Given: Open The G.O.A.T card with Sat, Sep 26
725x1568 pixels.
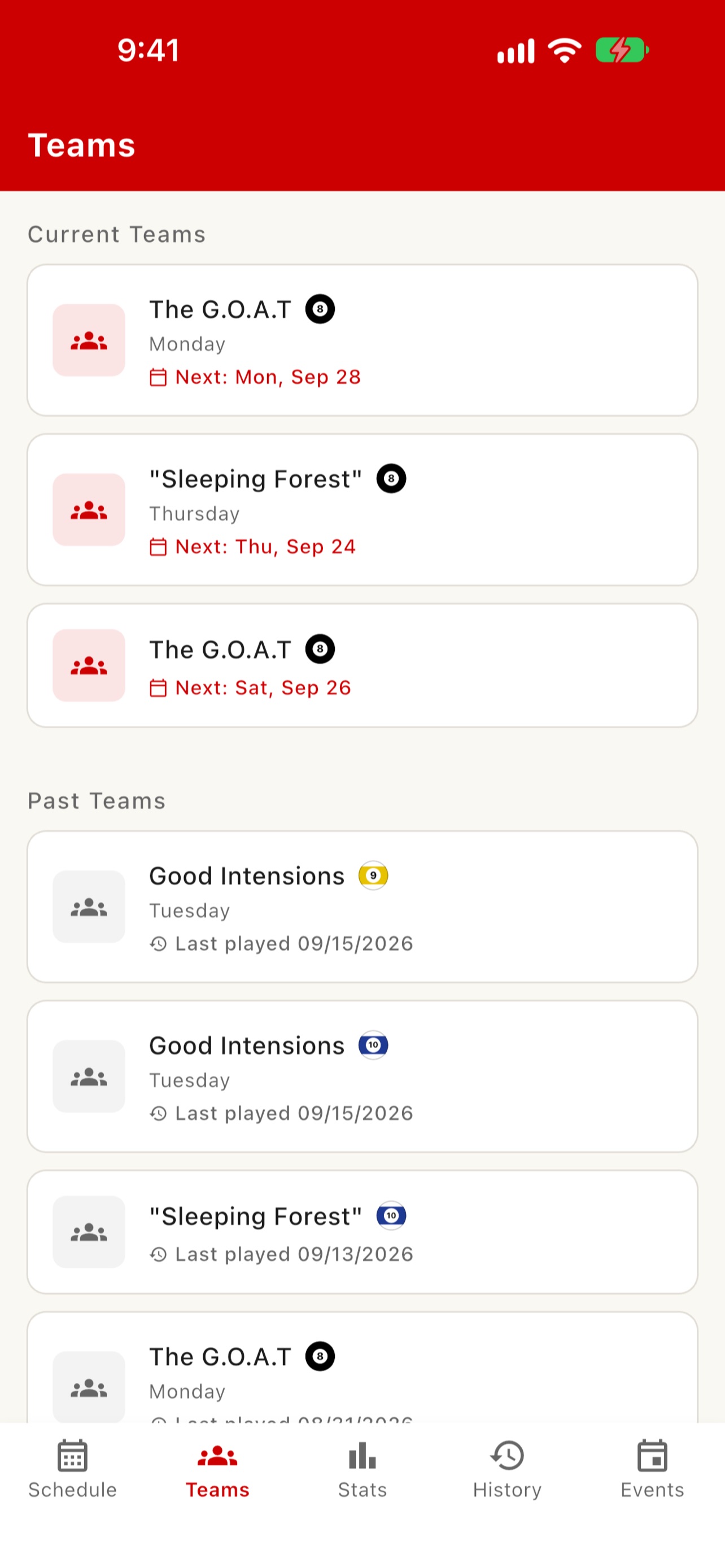Looking at the screenshot, I should pos(362,665).
